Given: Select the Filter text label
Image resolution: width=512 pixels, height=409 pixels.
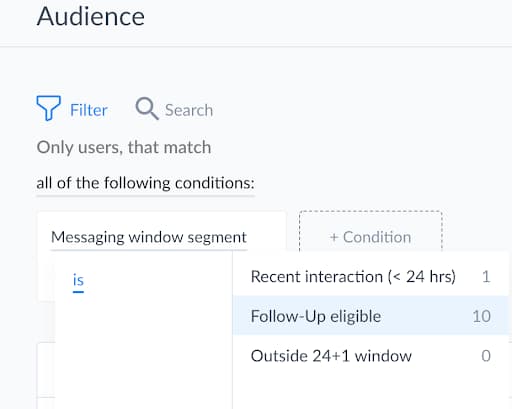Looking at the screenshot, I should (x=89, y=110).
